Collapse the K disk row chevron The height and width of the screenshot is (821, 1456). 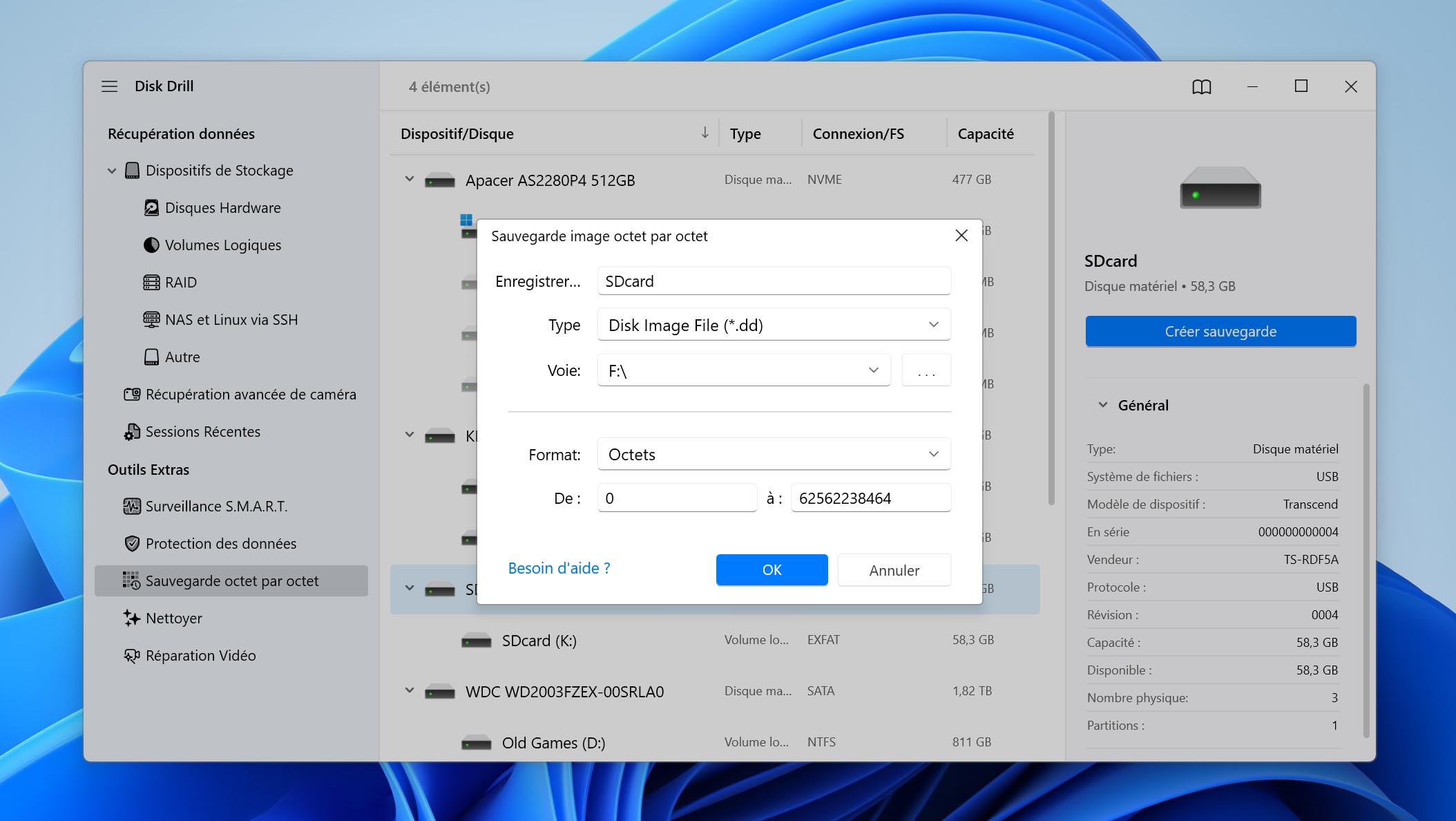tap(410, 435)
